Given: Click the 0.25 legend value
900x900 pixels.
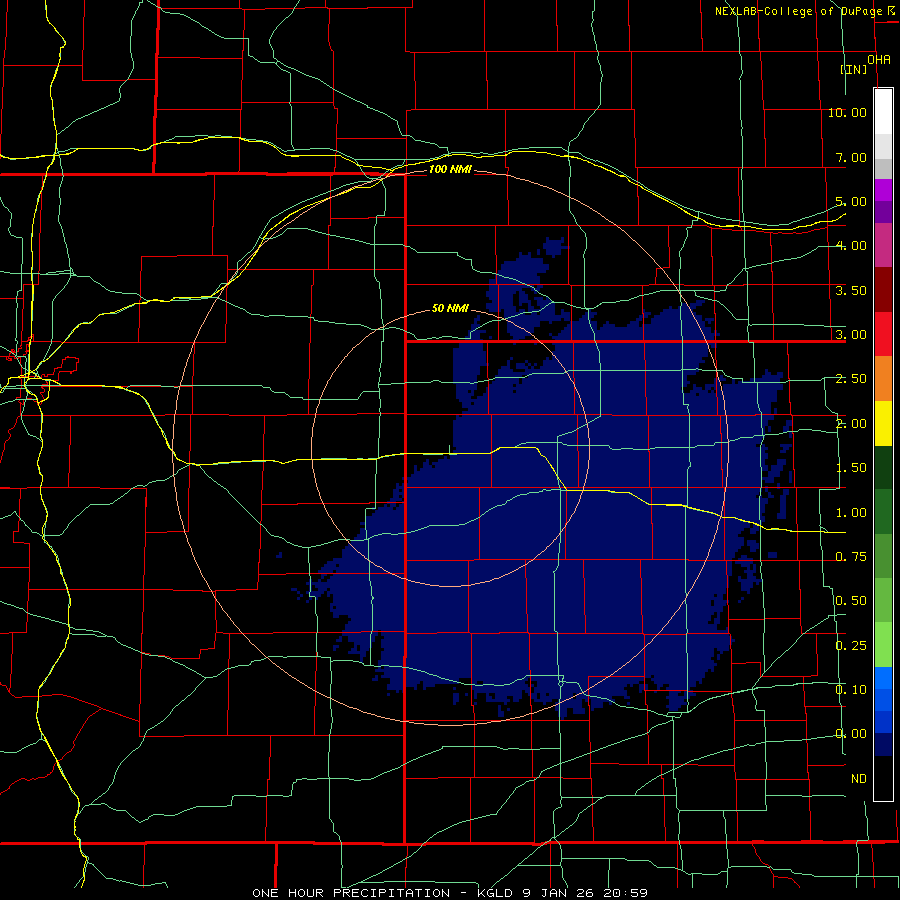Looking at the screenshot, I should click(x=851, y=646).
